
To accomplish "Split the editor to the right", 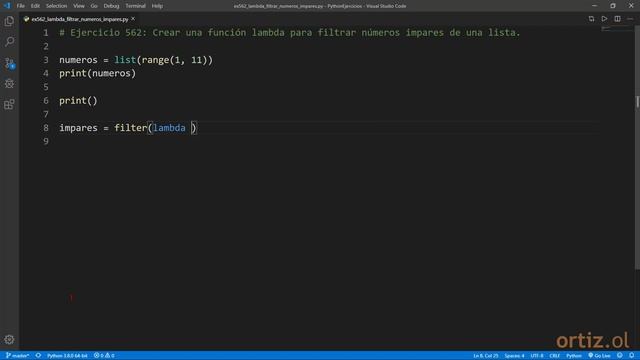I will (x=617, y=19).
